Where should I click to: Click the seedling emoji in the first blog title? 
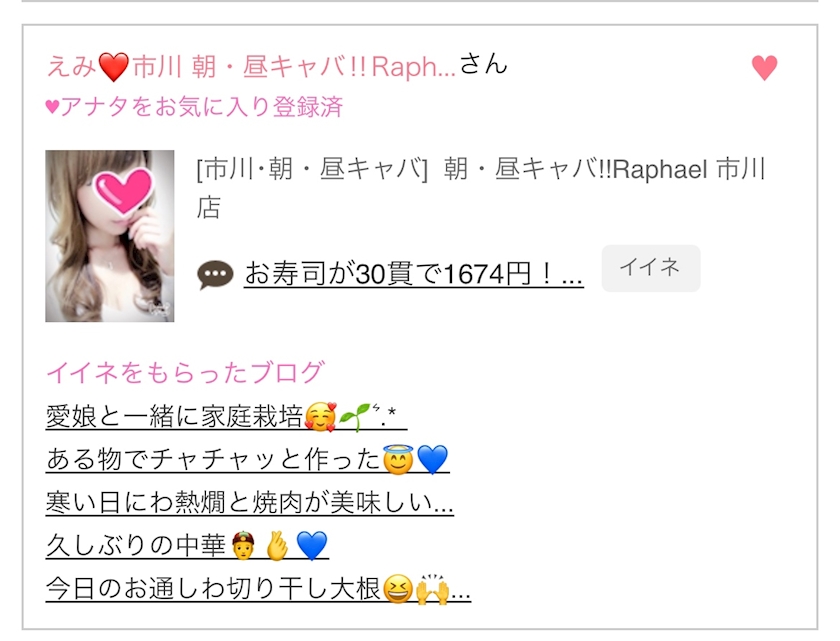point(355,416)
